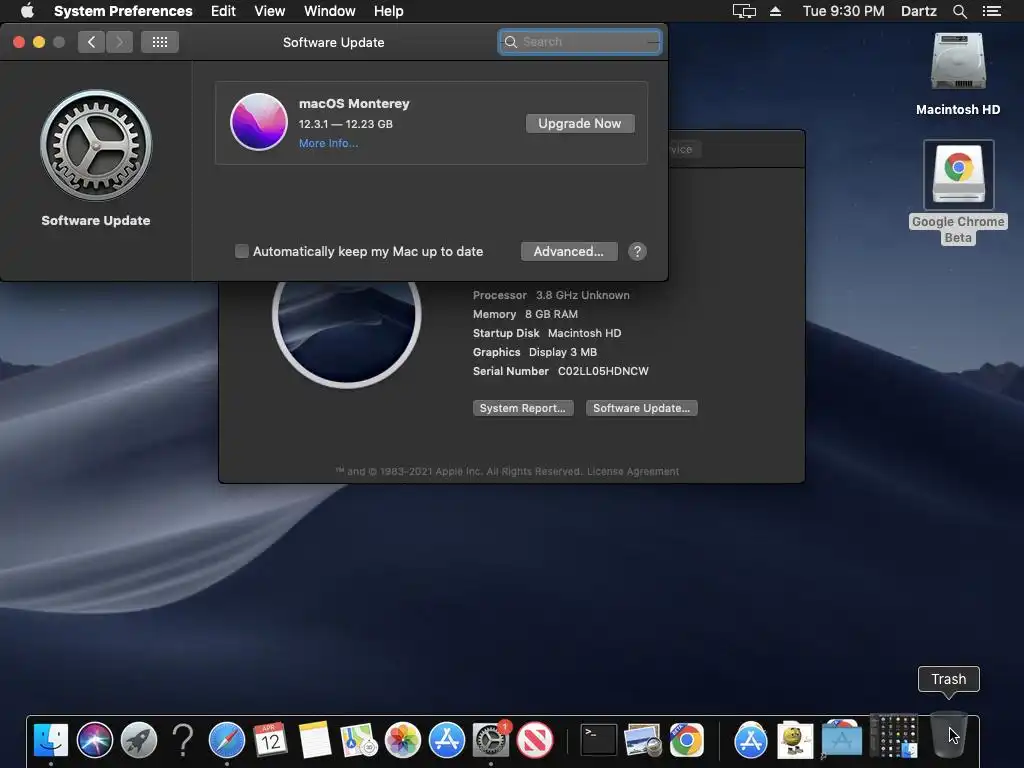Click the display mirroring menu bar icon
This screenshot has height=768, width=1024.
744,11
